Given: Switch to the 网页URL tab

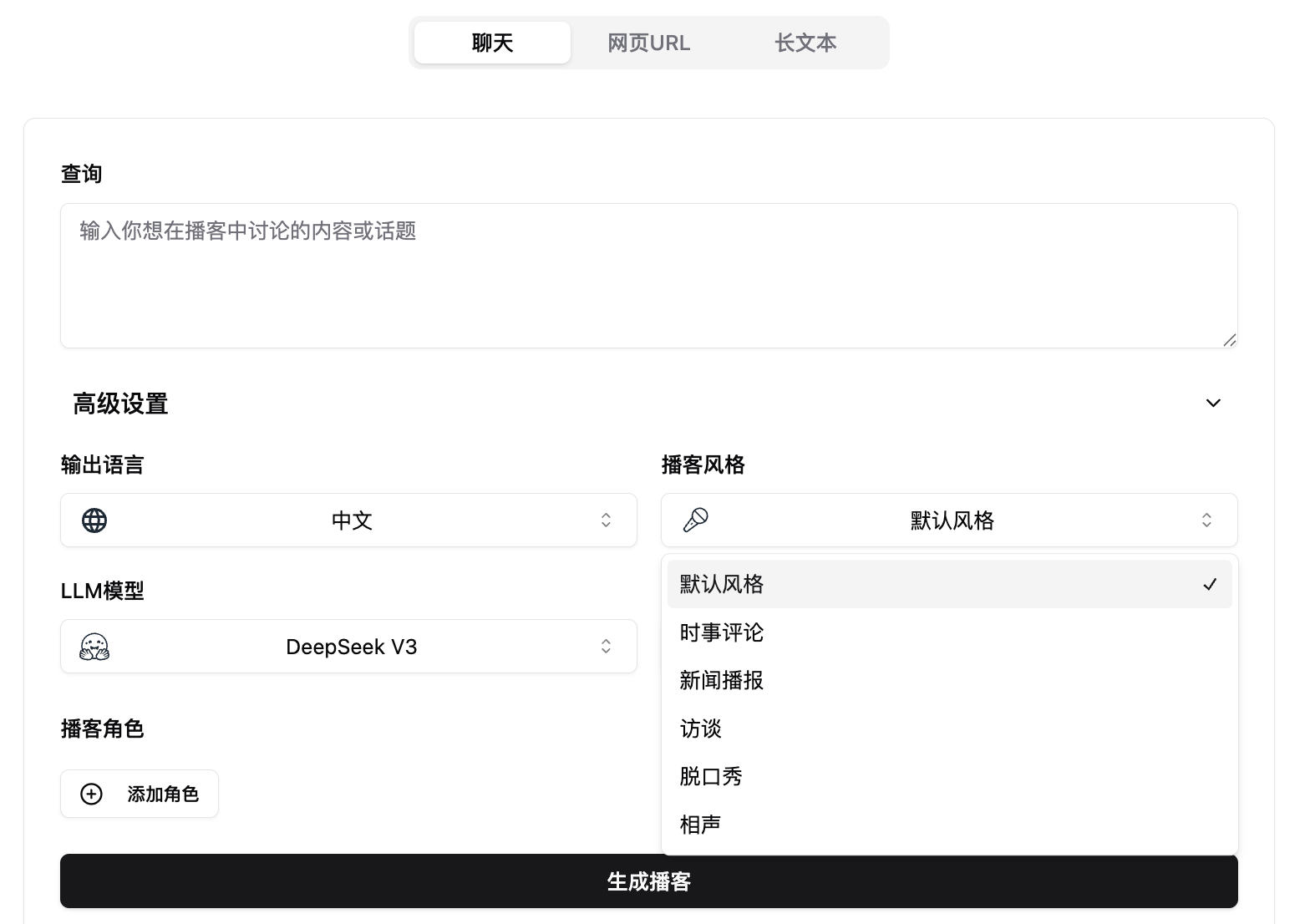Looking at the screenshot, I should 648,43.
